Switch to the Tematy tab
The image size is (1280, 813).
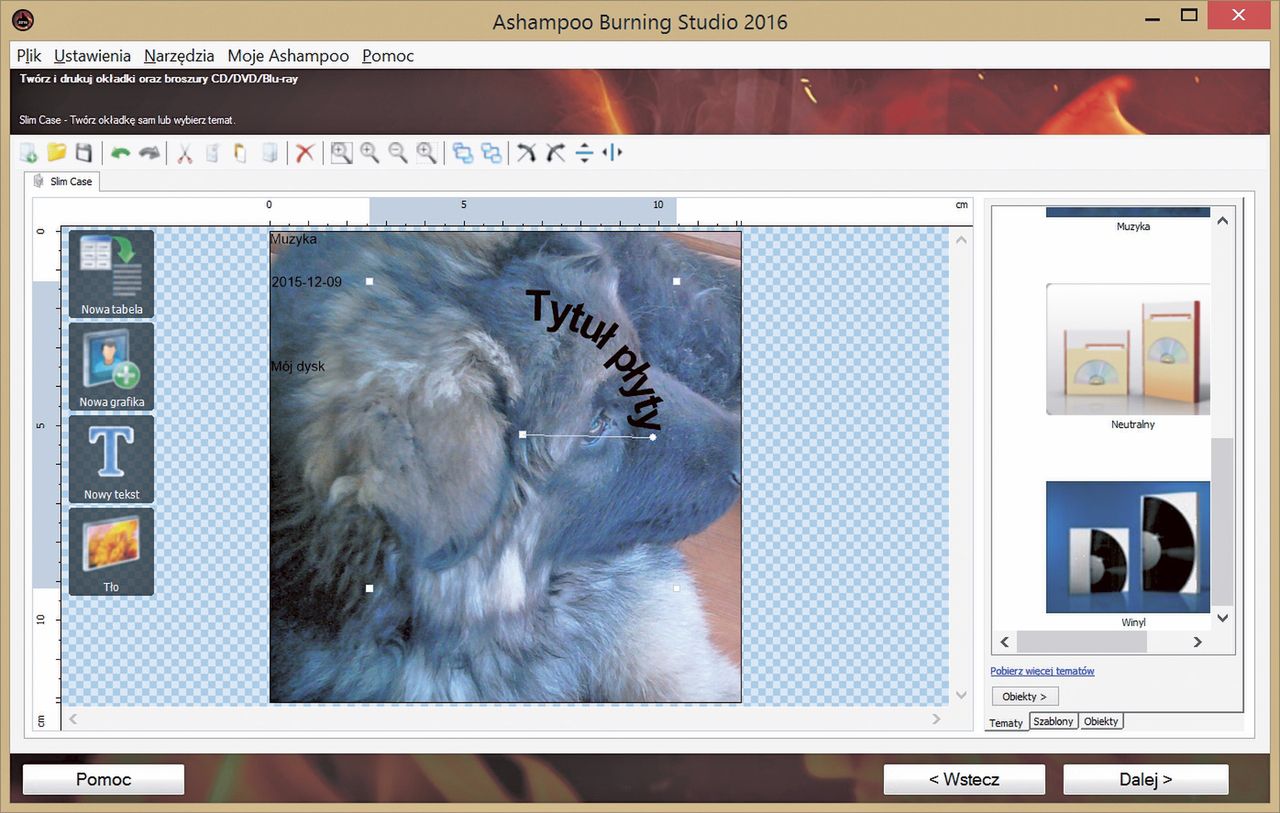(1006, 722)
